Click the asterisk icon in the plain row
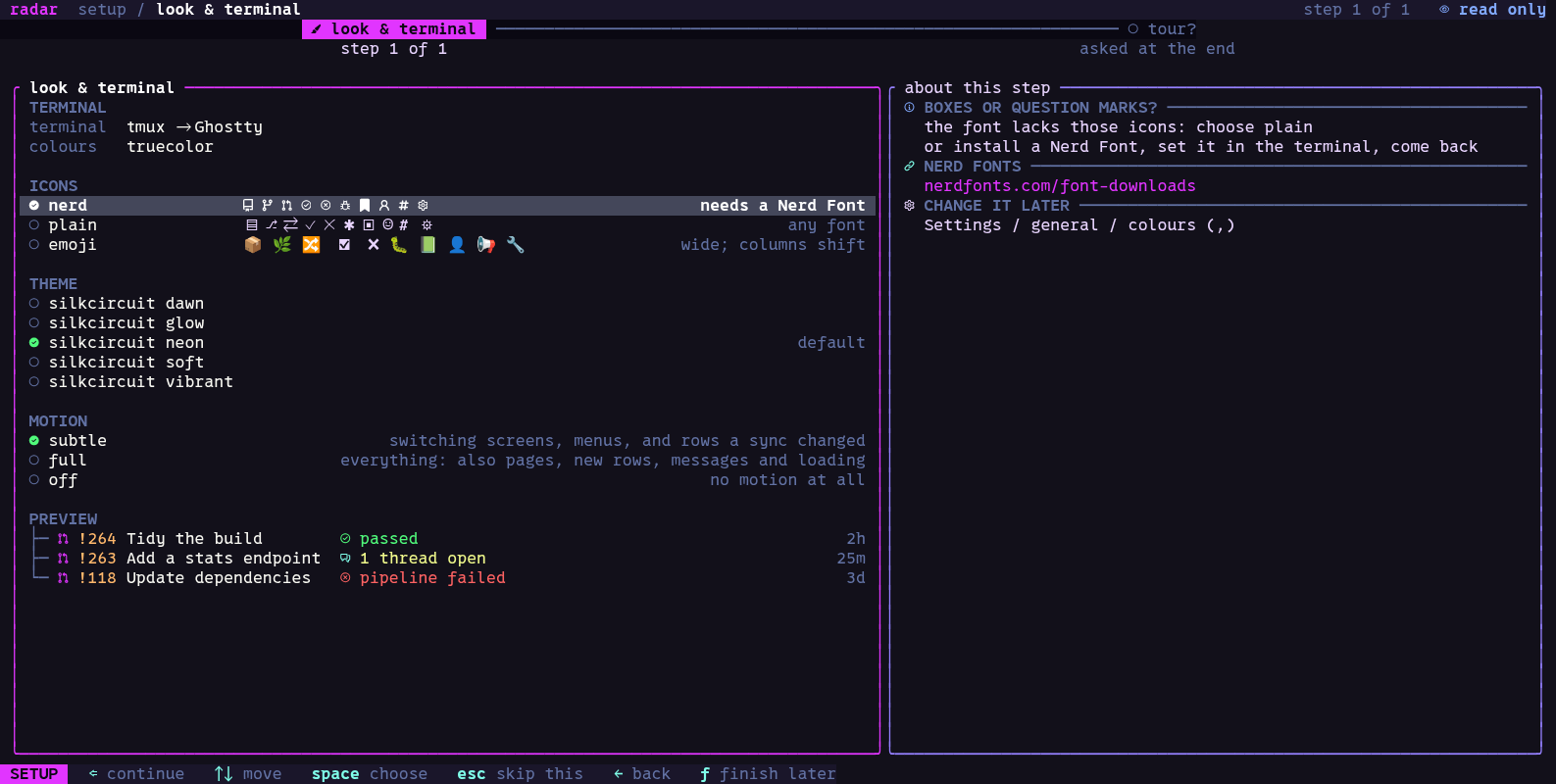Screen dimensions: 1556x784 [349, 225]
